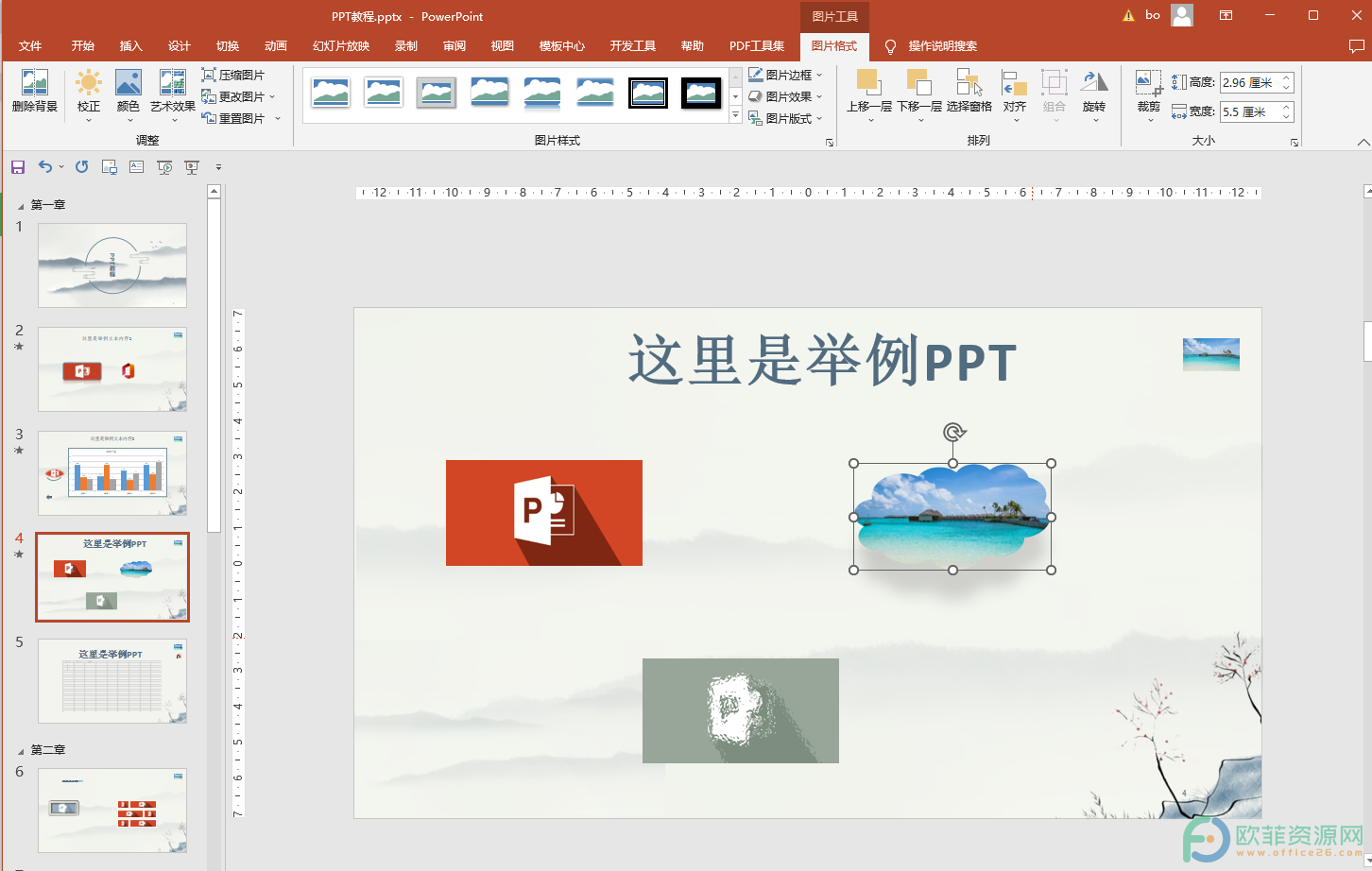Viewport: 1372px width, 871px height.
Task: Save the presentation with the purple floppy icon
Action: pyautogui.click(x=18, y=167)
